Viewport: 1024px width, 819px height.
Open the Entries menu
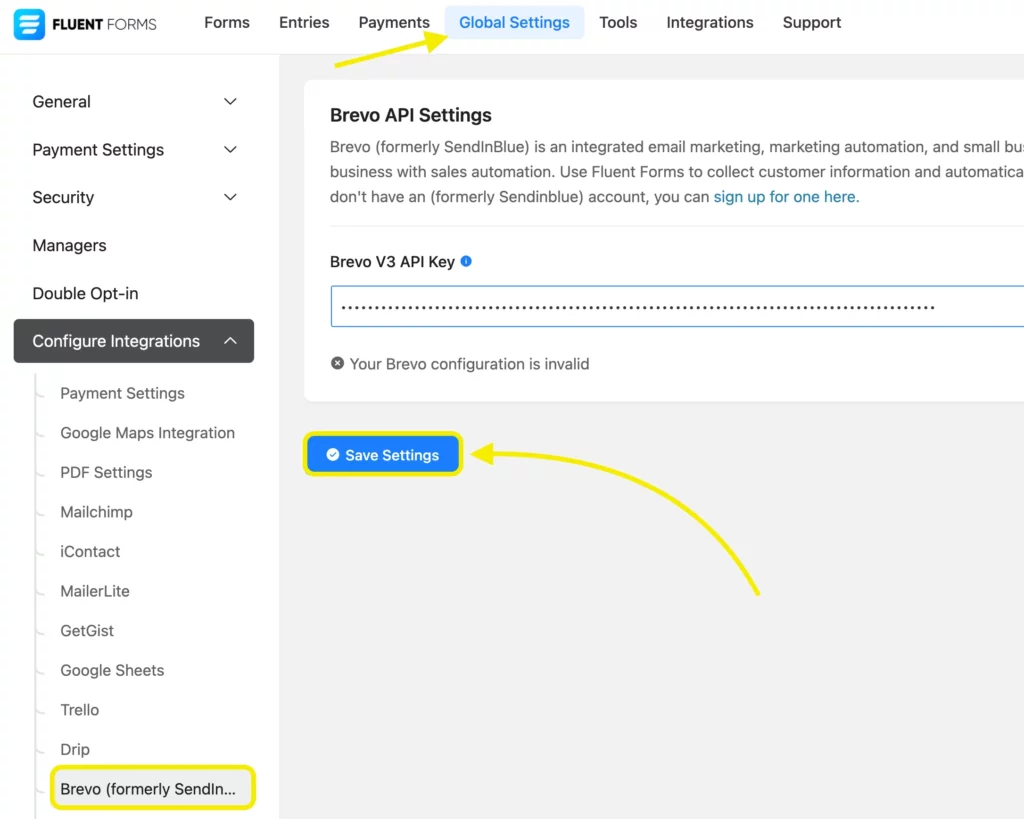[304, 22]
